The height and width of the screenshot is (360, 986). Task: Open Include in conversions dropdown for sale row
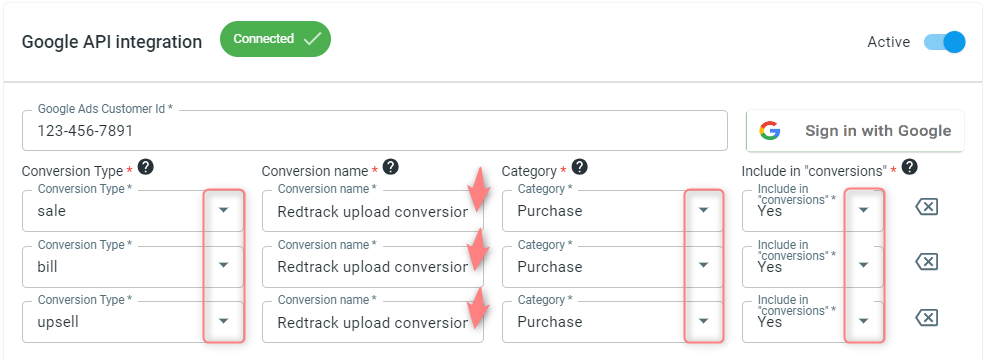pos(863,210)
